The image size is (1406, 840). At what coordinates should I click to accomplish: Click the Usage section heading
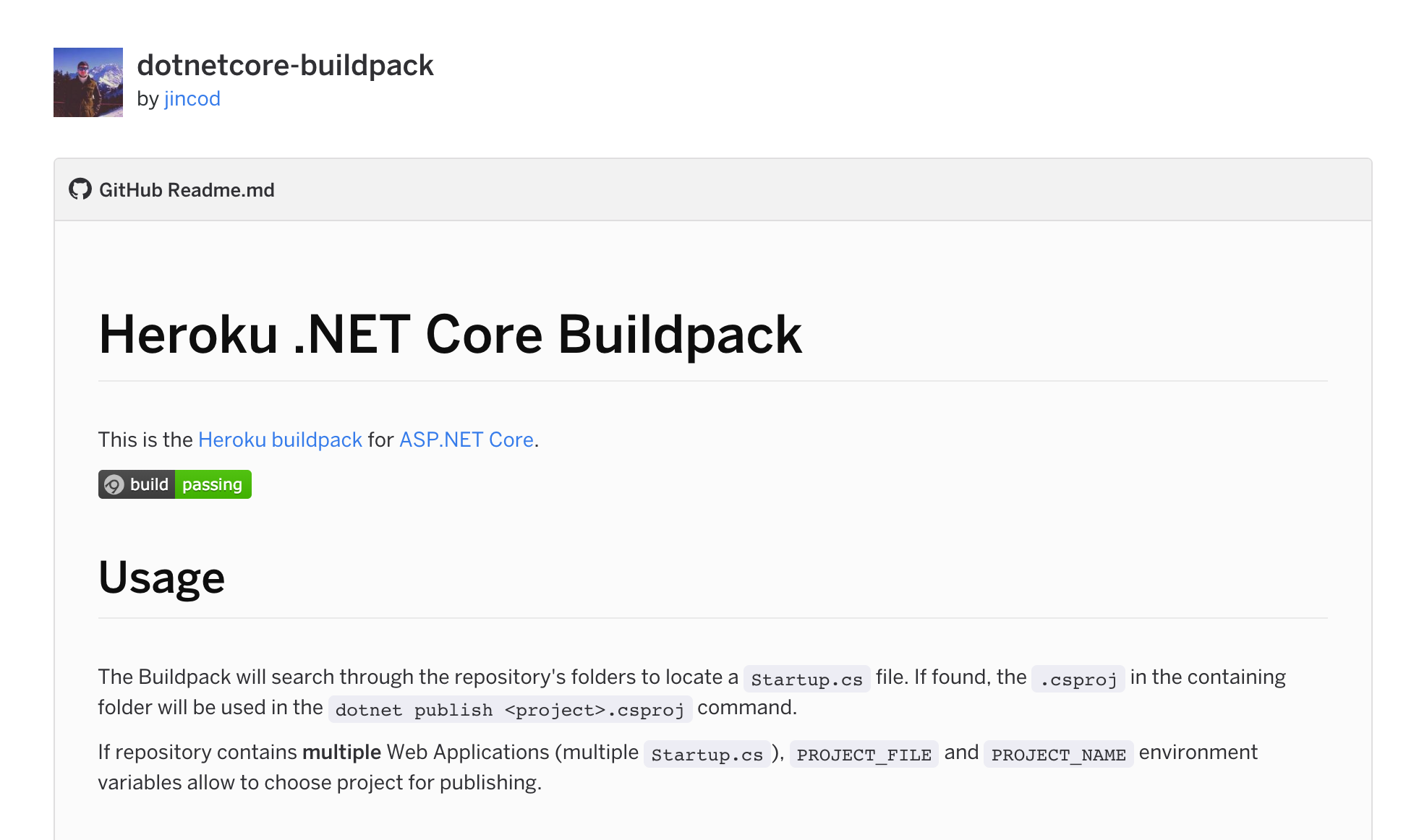[161, 578]
